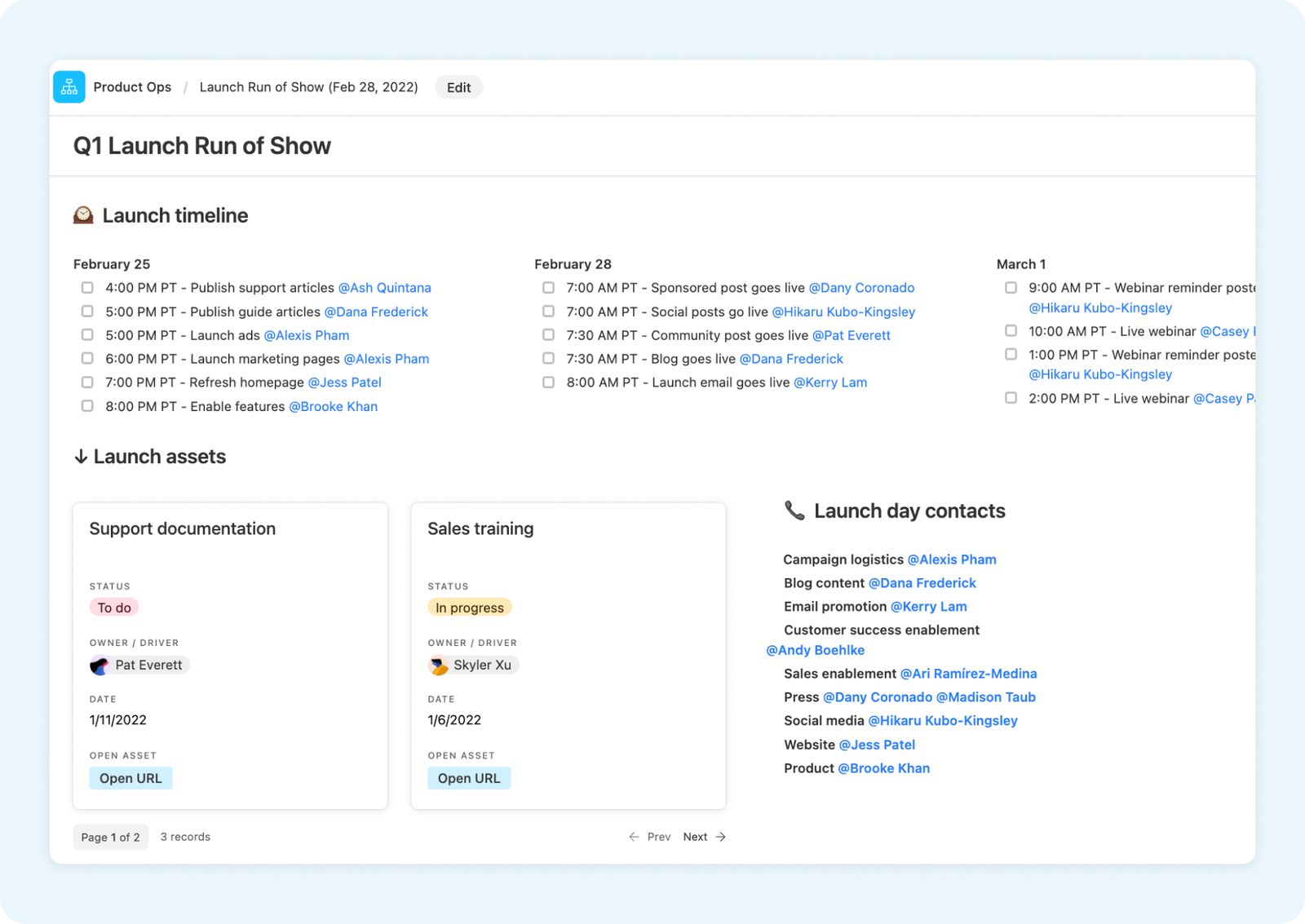Image resolution: width=1305 pixels, height=924 pixels.
Task: Click the Edit button
Action: [458, 87]
